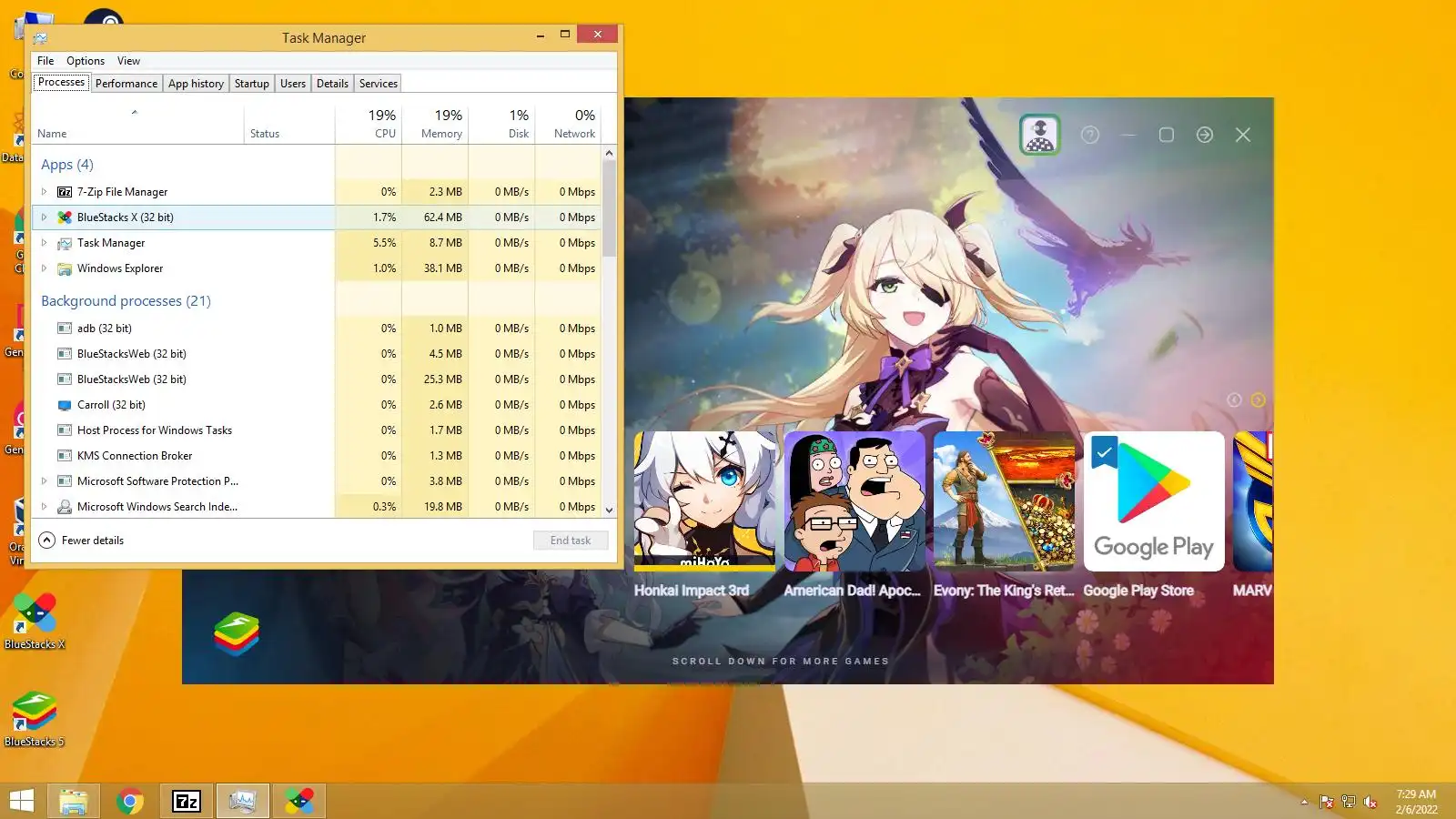Click the muted volume tray icon
The image size is (1456, 819).
tap(1370, 802)
